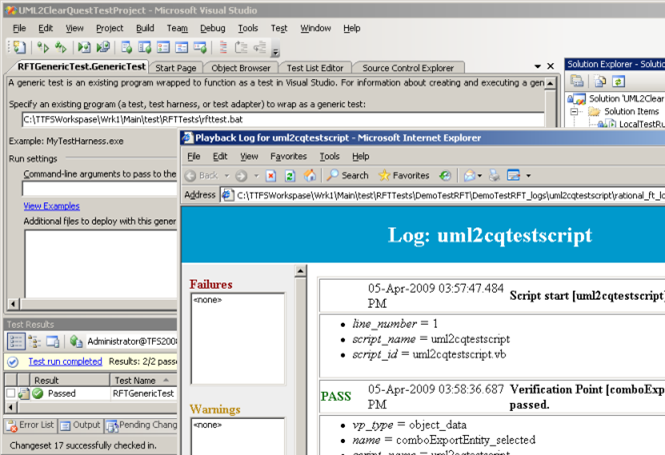Image resolution: width=665 pixels, height=455 pixels.
Task: Open the Edit dropdown arrow in IE toolbar
Action: (x=528, y=176)
